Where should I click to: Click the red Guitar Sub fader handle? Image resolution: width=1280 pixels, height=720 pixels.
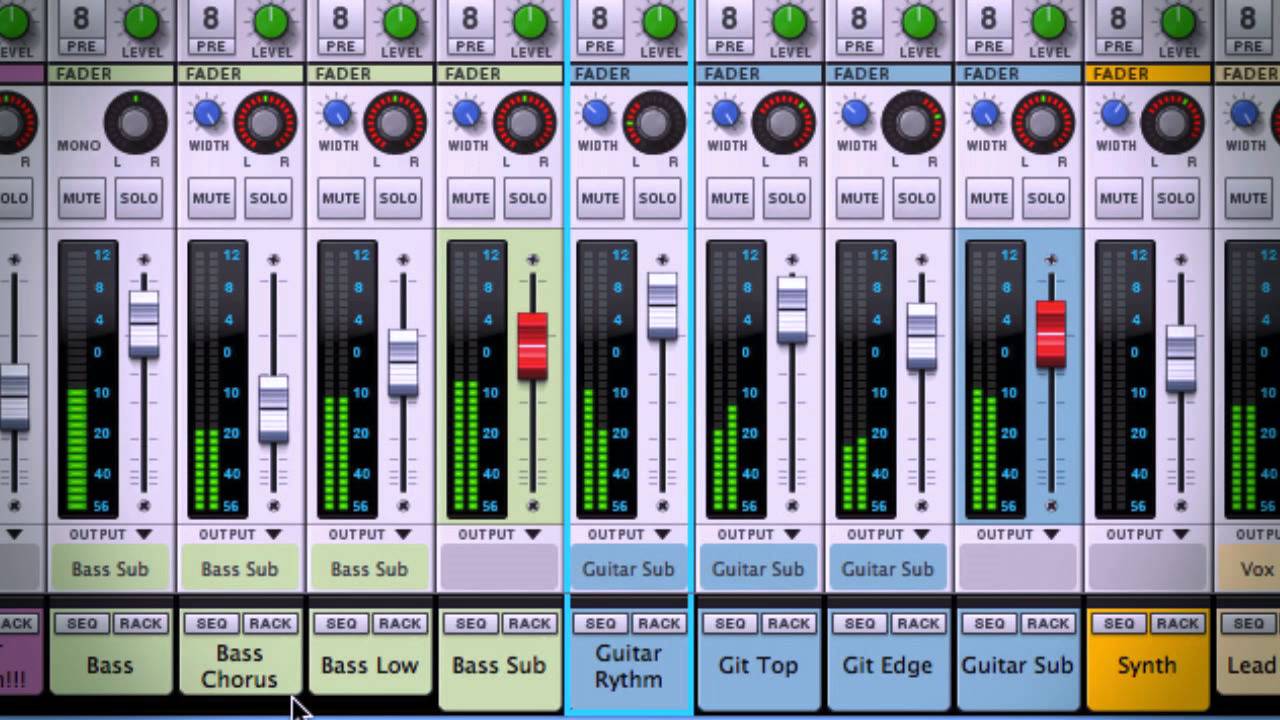pos(1051,334)
